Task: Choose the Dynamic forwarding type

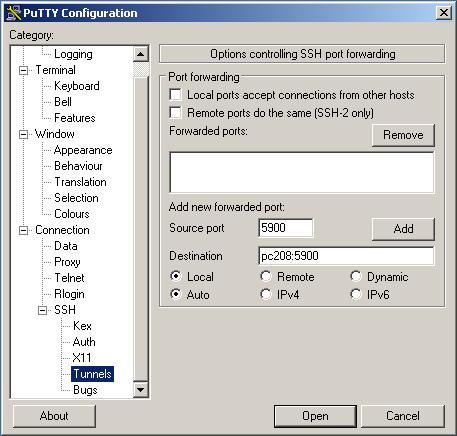Action: 356,276
